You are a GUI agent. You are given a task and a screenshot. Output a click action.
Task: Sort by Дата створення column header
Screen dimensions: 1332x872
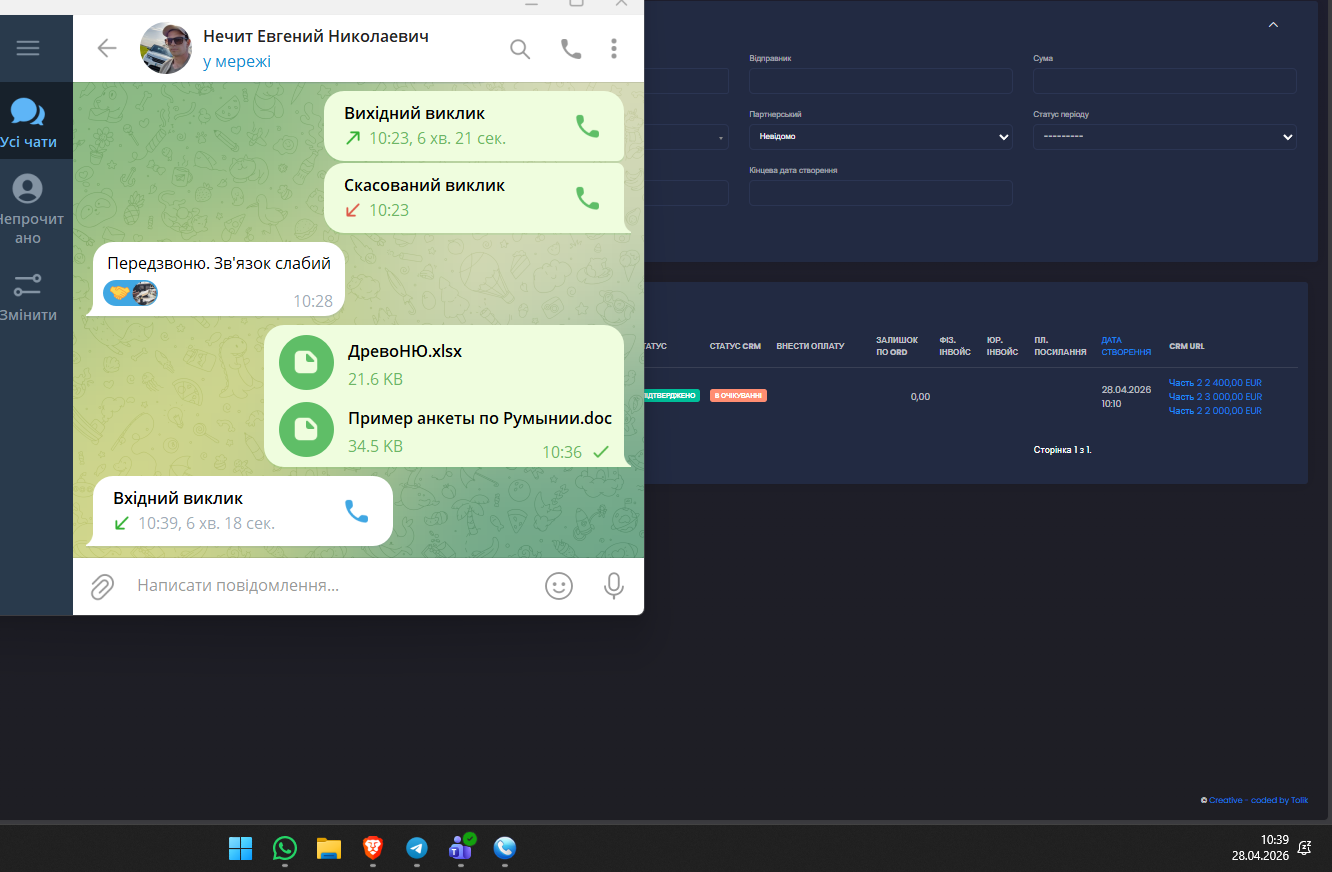[1126, 346]
